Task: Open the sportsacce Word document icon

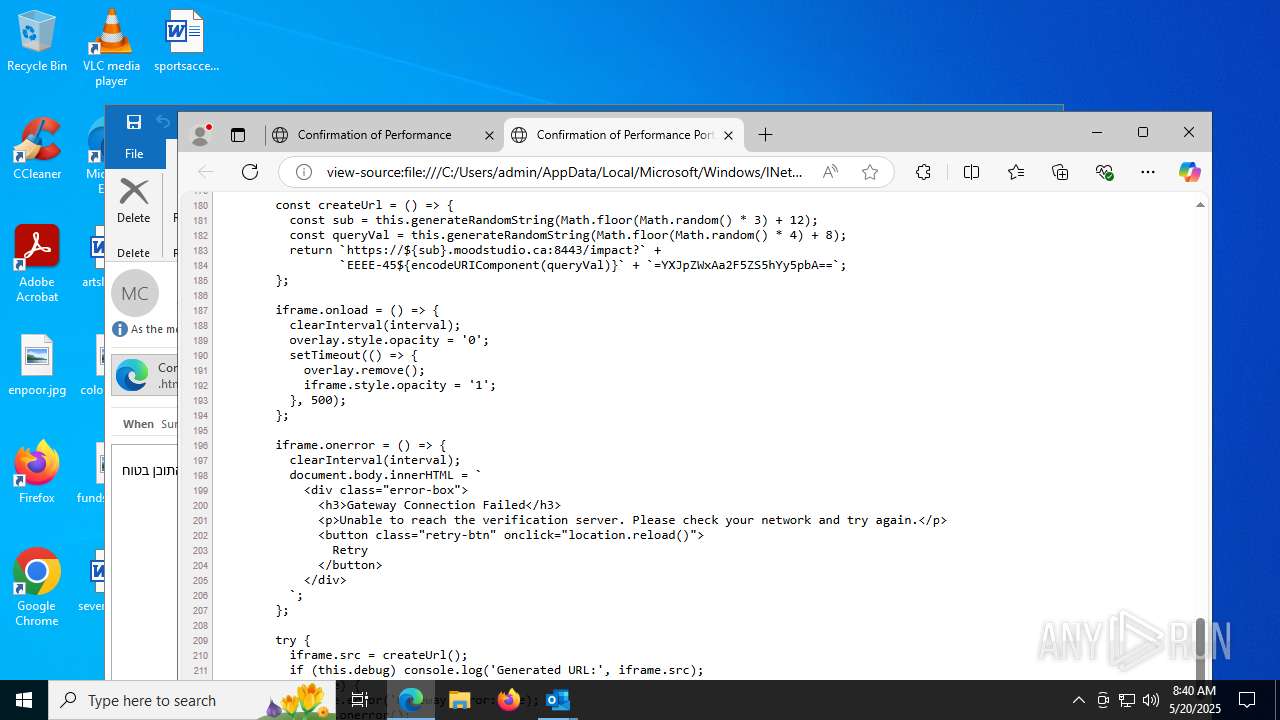Action: [186, 42]
